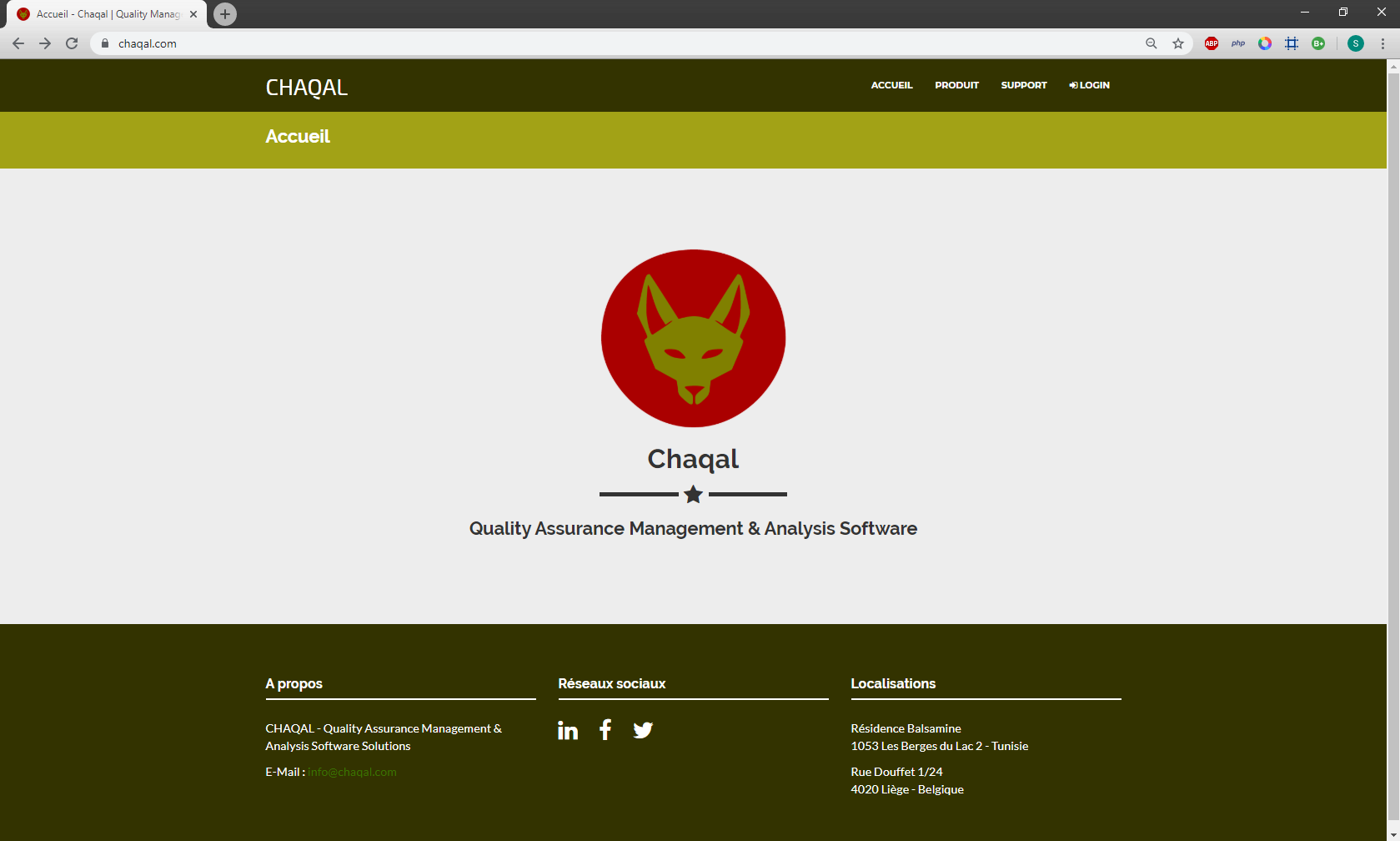Go back to previous page
The height and width of the screenshot is (841, 1400).
[x=18, y=43]
